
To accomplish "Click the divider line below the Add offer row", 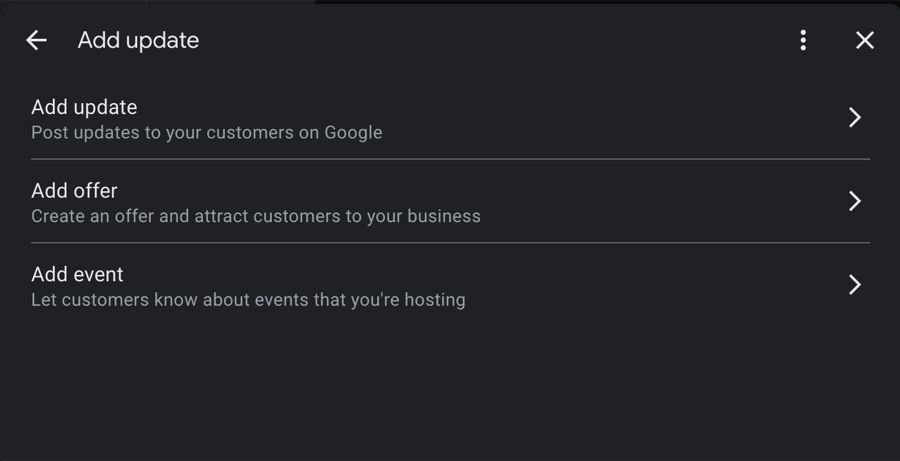I will [450, 242].
